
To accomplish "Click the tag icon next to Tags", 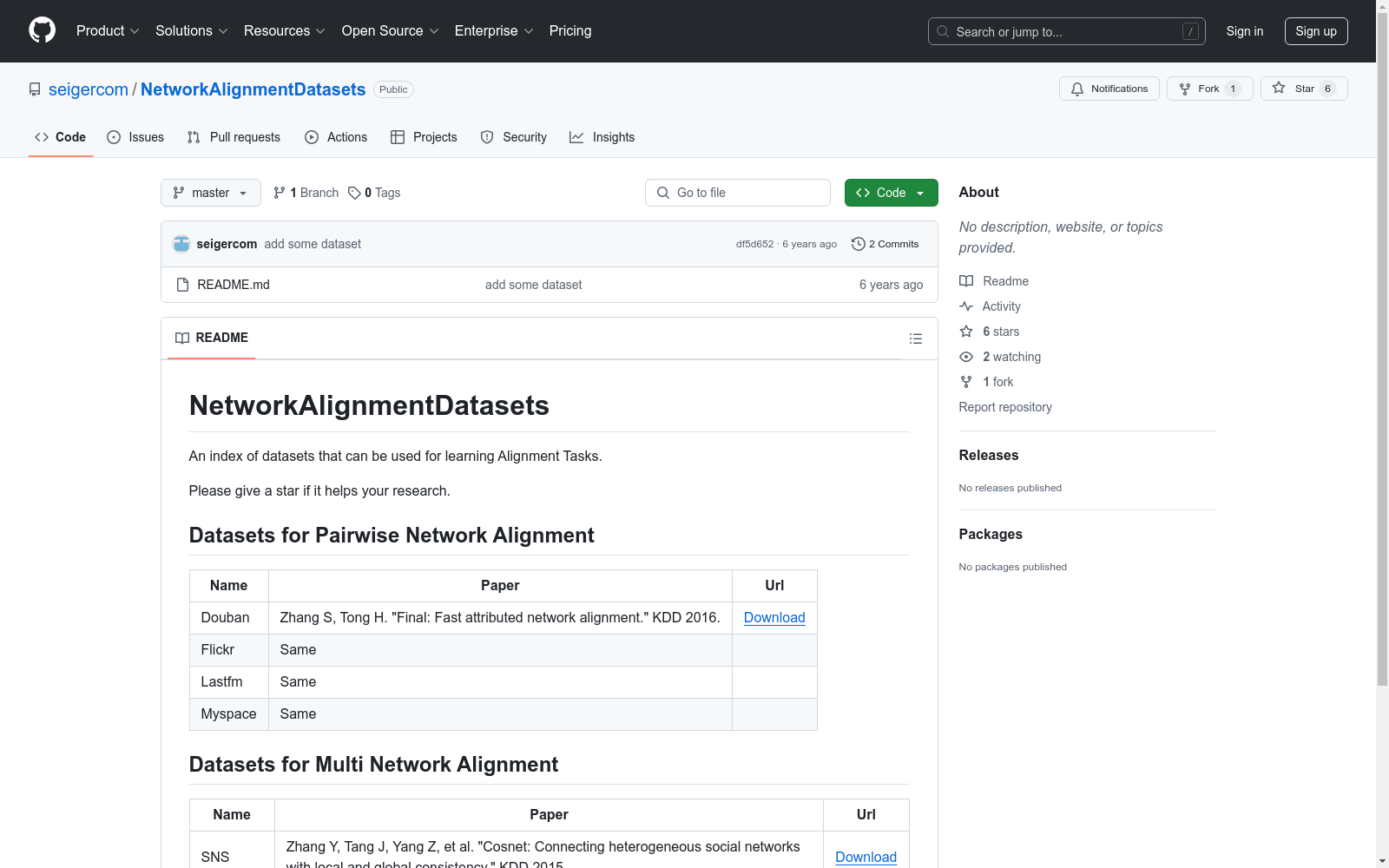I will point(354,193).
